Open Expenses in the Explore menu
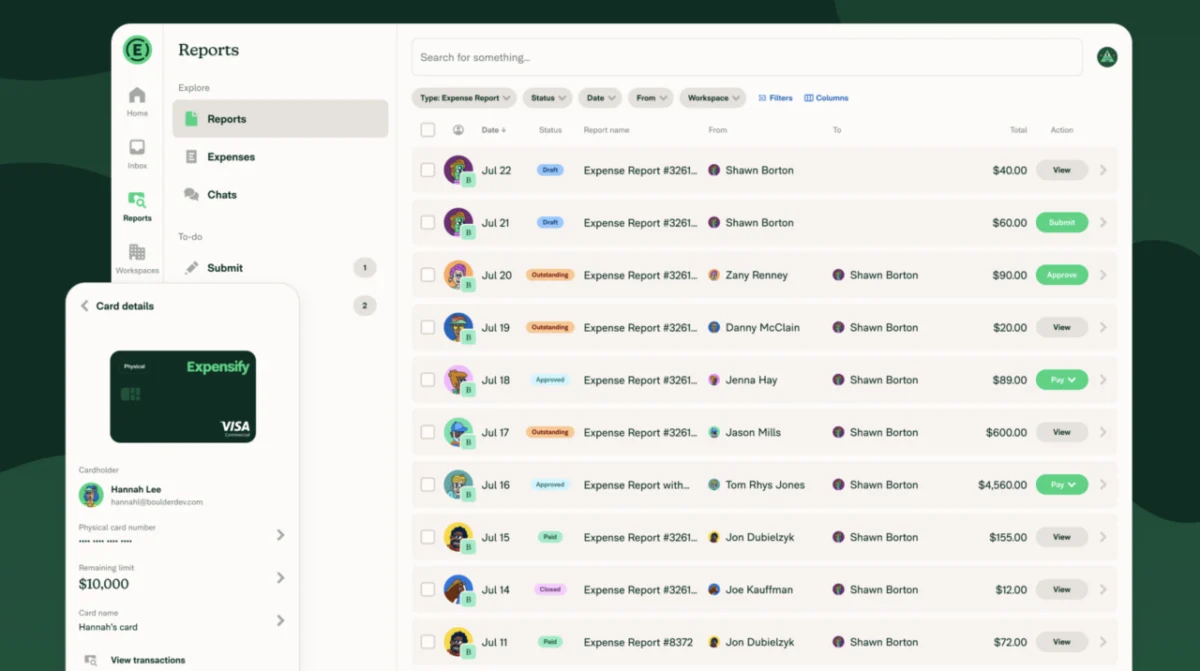The height and width of the screenshot is (671, 1200). (x=280, y=157)
